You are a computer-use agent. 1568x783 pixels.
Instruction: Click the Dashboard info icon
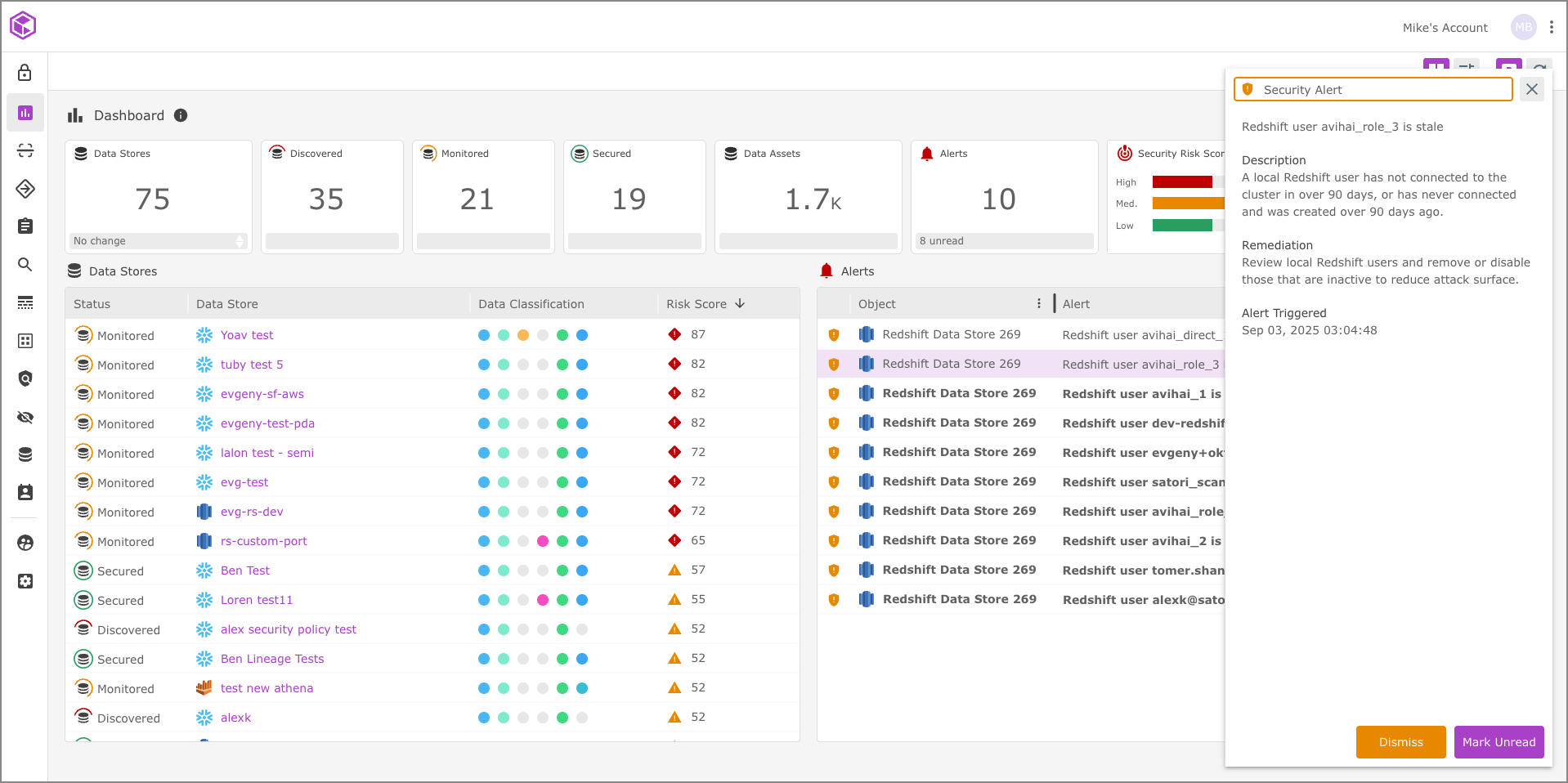181,115
